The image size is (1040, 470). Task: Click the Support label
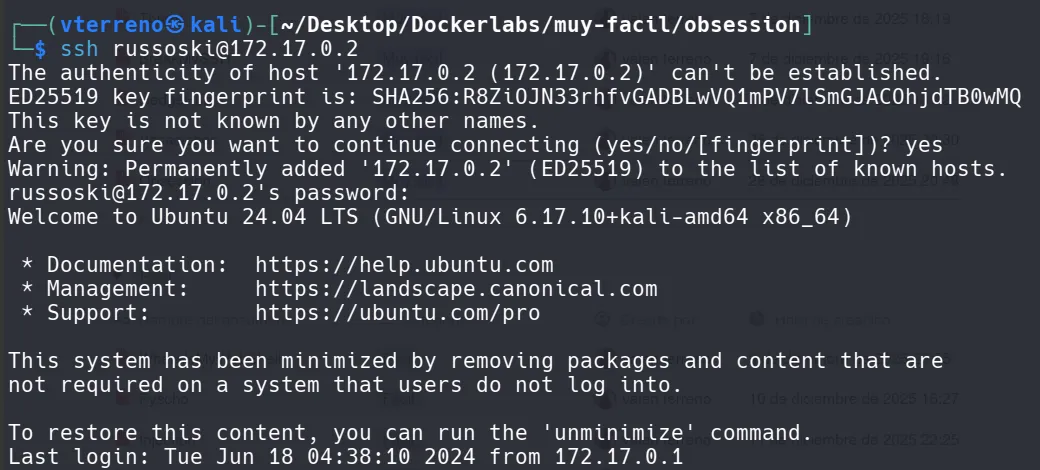(x=98, y=313)
